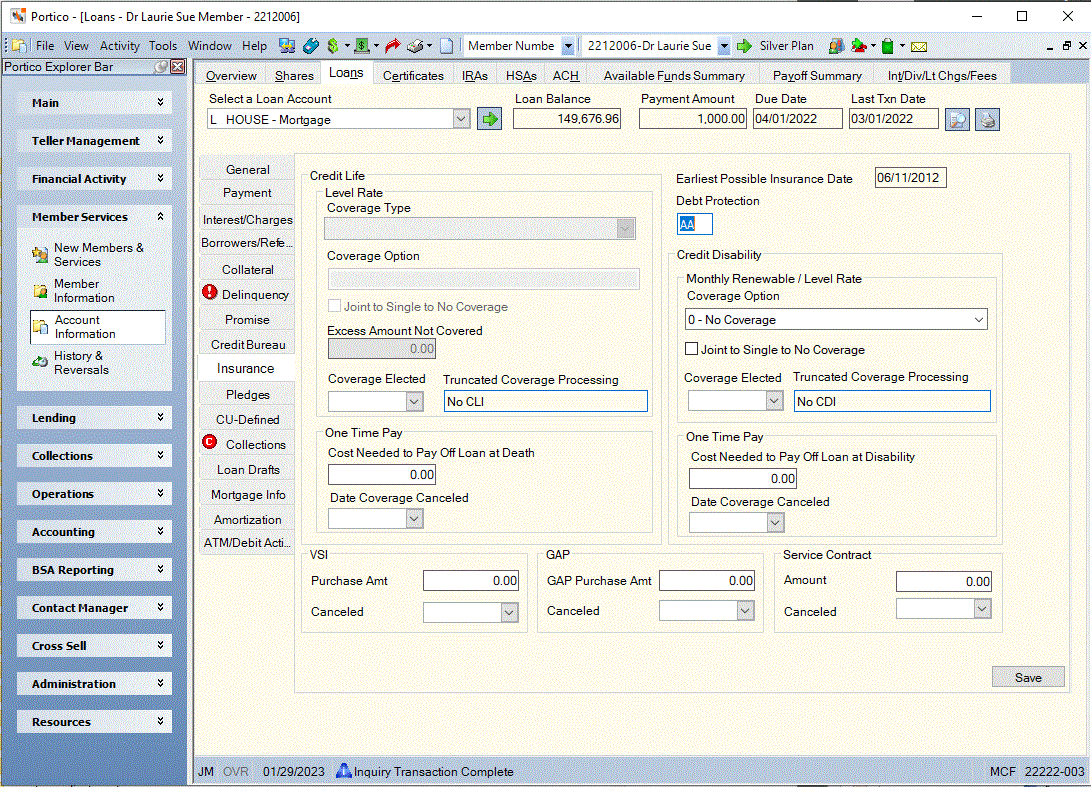The image size is (1091, 787).
Task: Click the red redo arrow toolbar icon
Action: coord(392,46)
